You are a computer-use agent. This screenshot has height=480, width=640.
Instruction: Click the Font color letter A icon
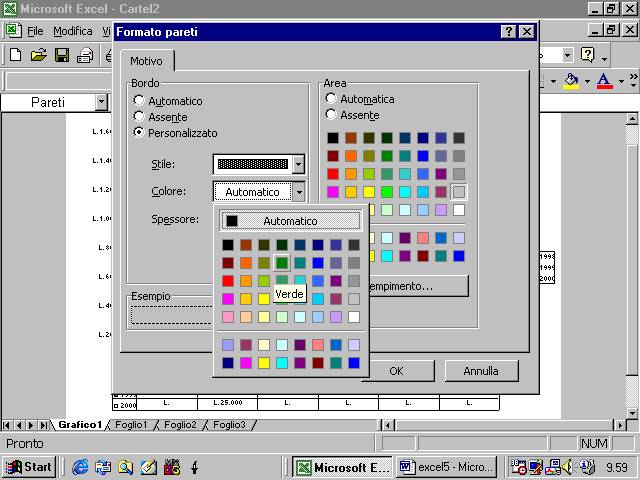point(604,81)
